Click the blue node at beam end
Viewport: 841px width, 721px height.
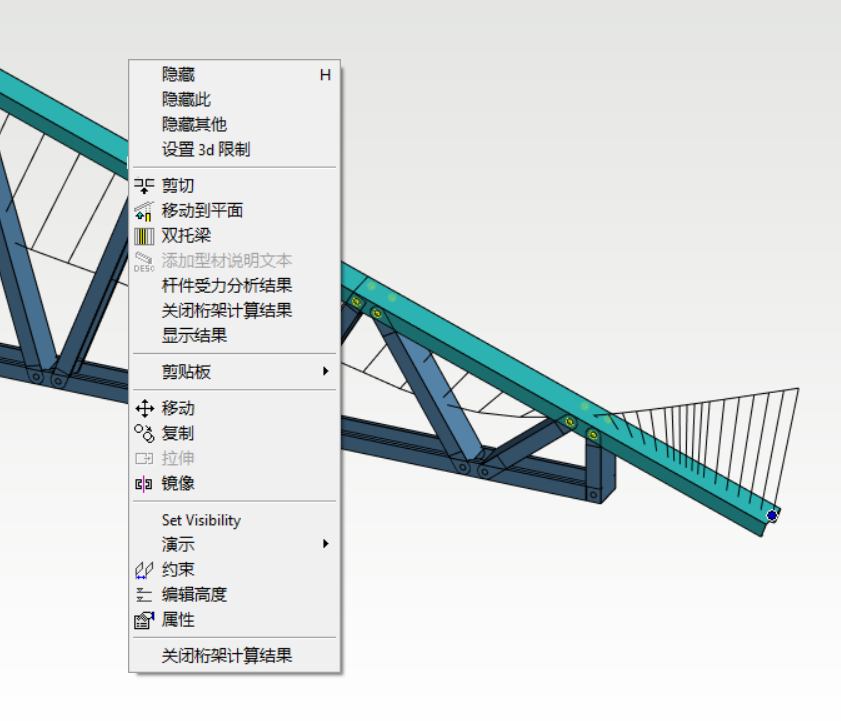(772, 516)
